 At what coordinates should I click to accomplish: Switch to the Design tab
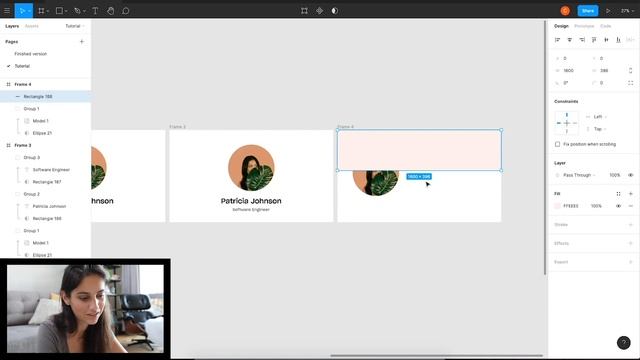[x=561, y=26]
